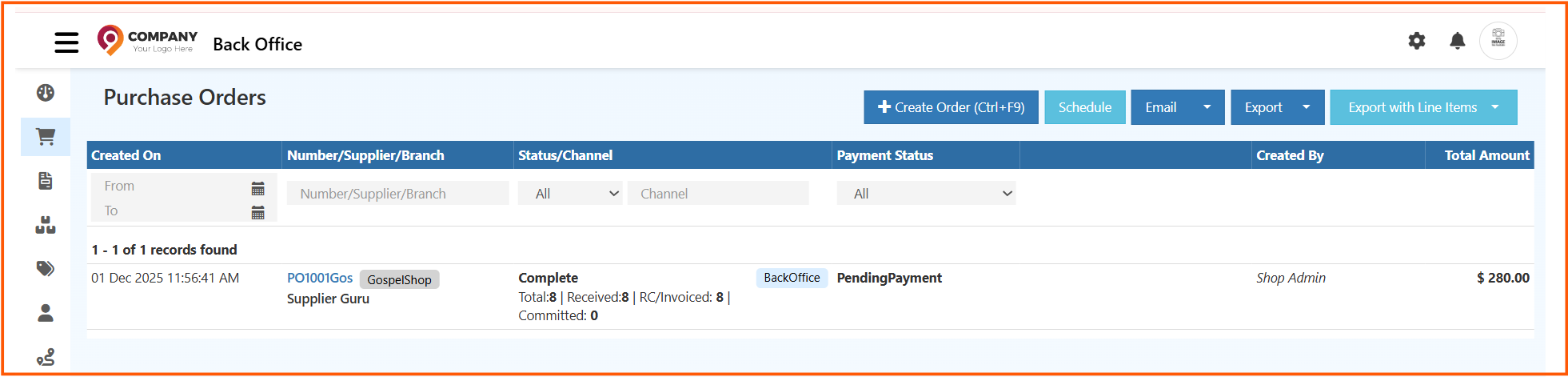This screenshot has width=1568, height=377.
Task: Open the user profile sidebar icon
Action: click(46, 313)
